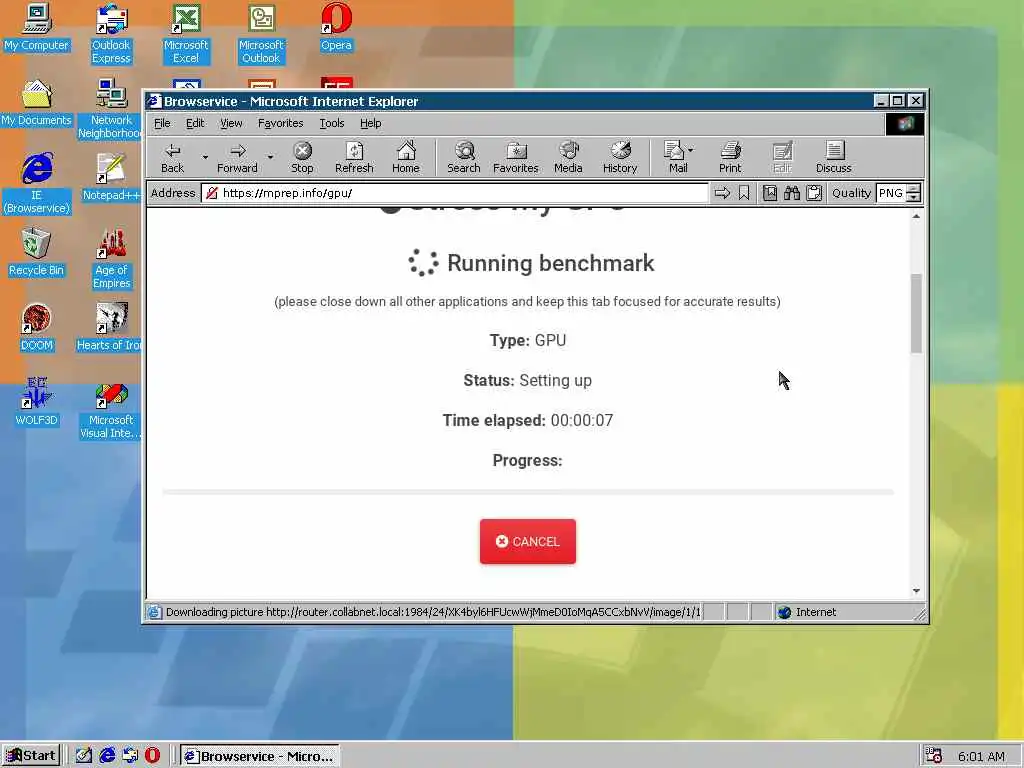
Task: Select the IE (Browservice) desktop icon
Action: point(36,184)
